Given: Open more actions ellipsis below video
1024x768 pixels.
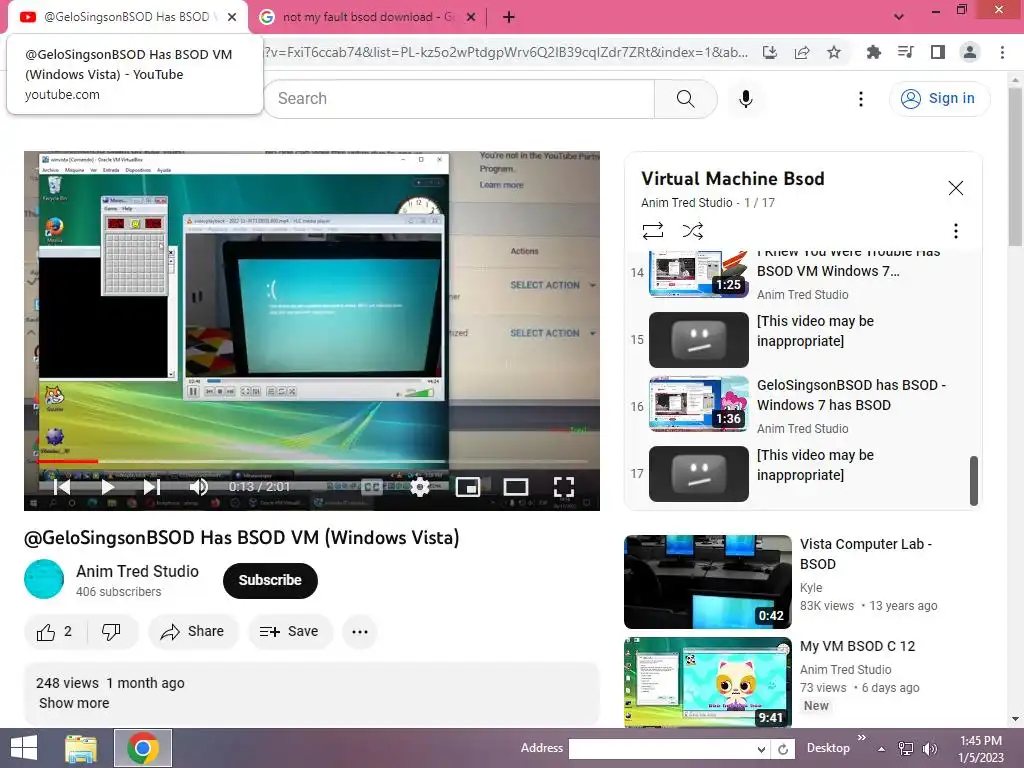Looking at the screenshot, I should [x=360, y=632].
